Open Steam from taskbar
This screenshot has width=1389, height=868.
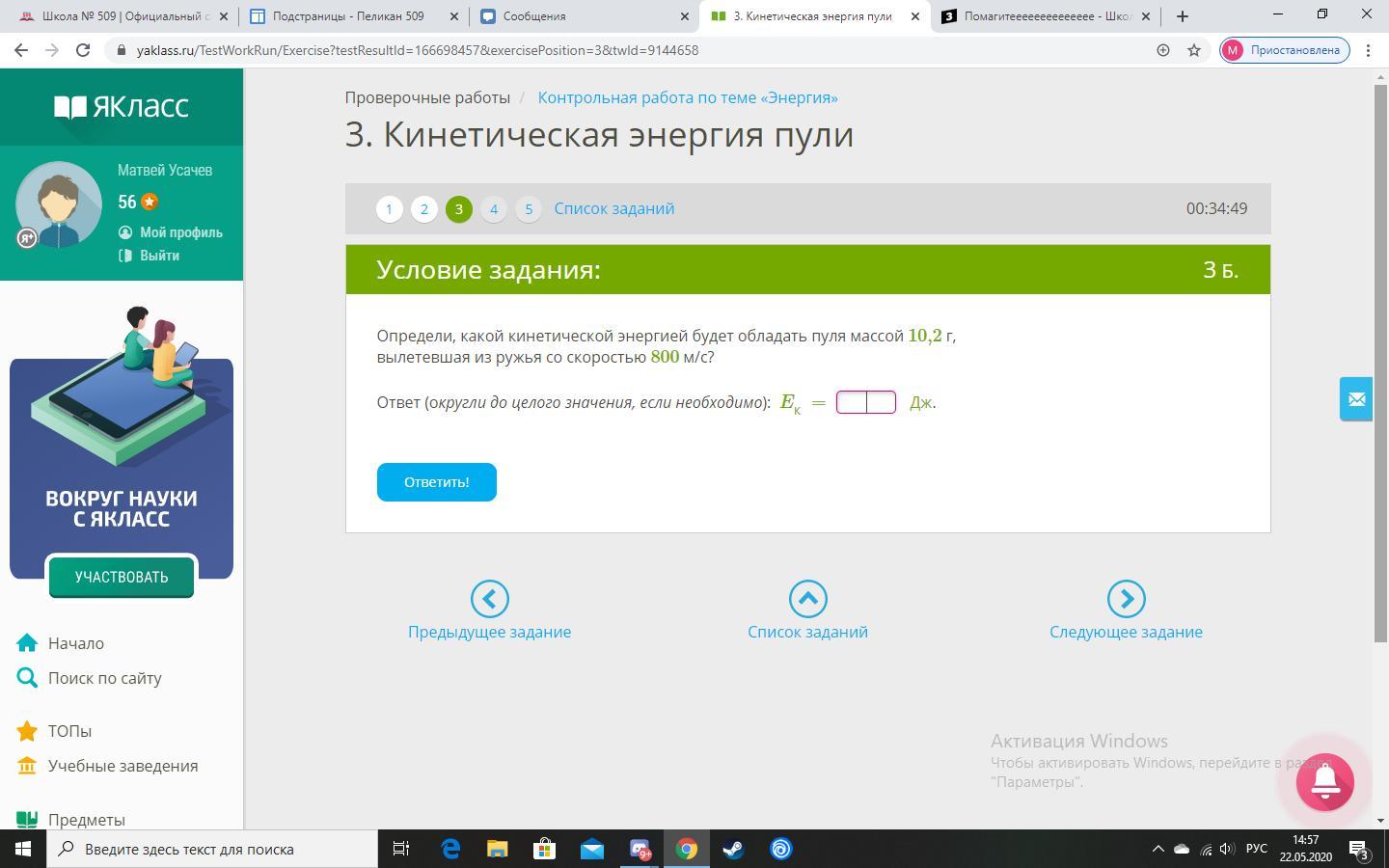click(x=734, y=849)
